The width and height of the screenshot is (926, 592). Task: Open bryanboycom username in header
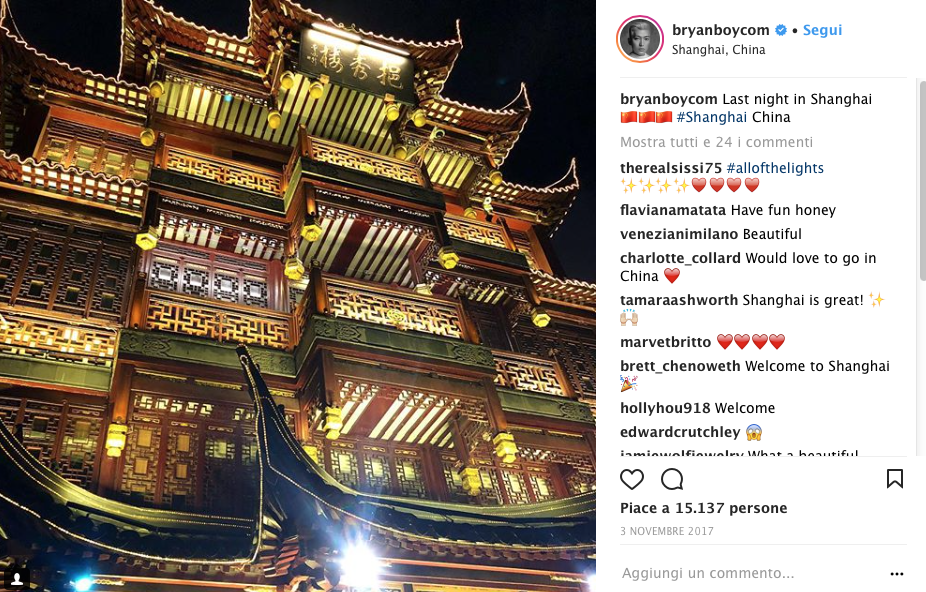click(x=720, y=30)
